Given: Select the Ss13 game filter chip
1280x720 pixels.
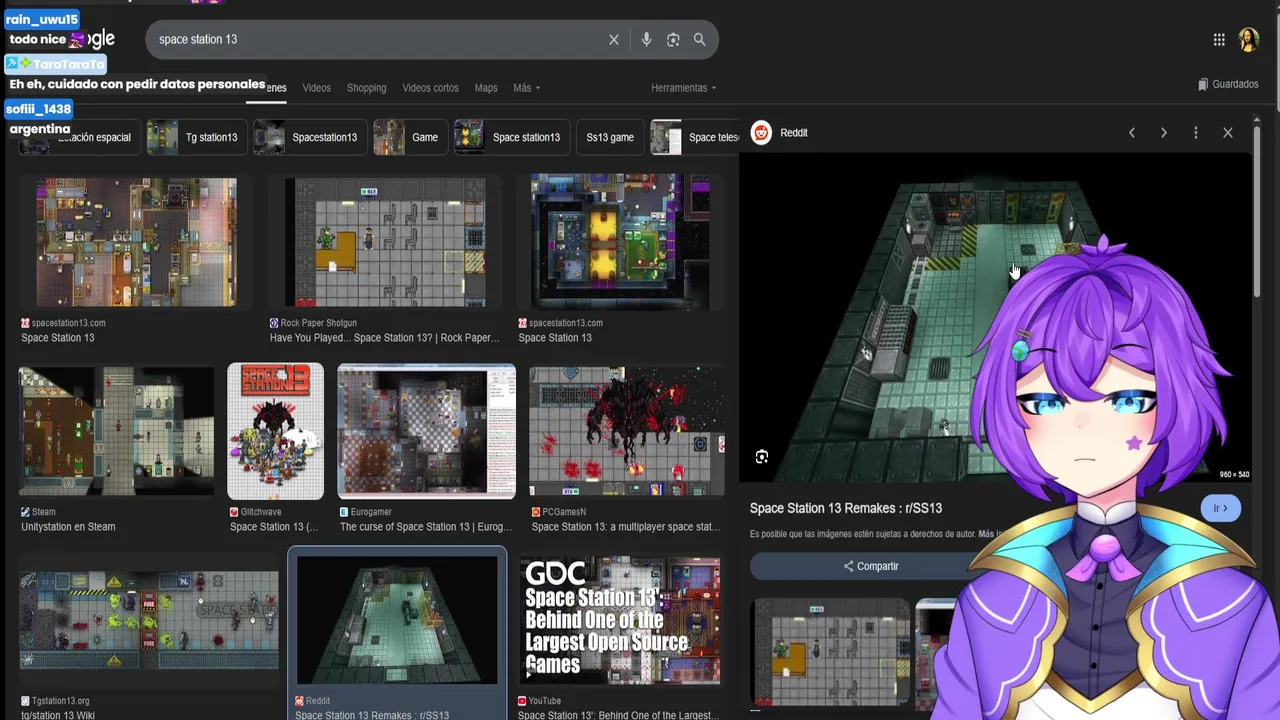Looking at the screenshot, I should tap(610, 137).
